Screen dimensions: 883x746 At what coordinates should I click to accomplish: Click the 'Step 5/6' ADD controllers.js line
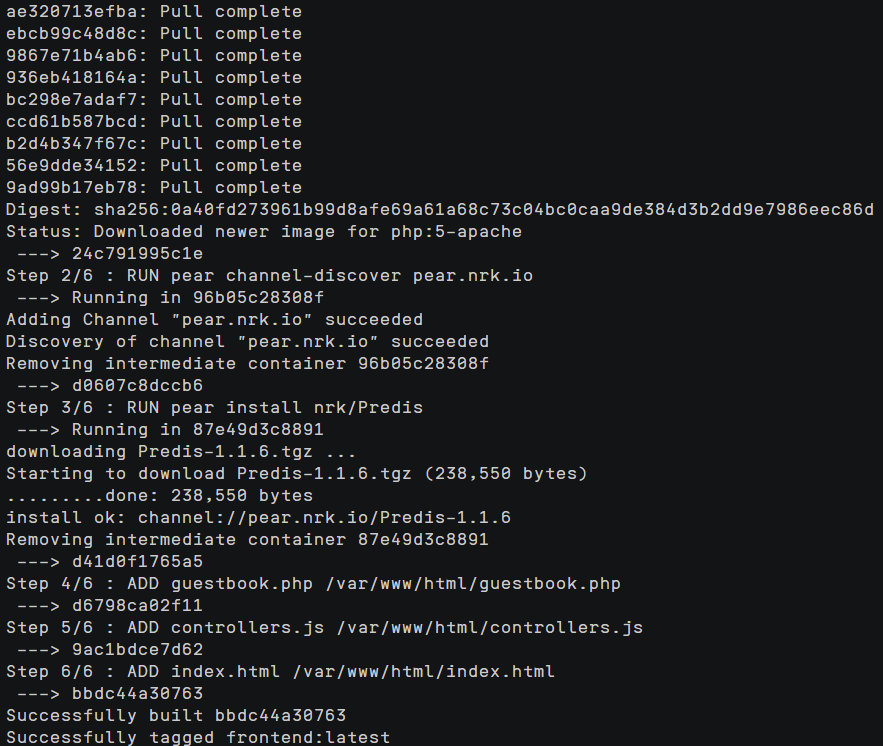324,627
